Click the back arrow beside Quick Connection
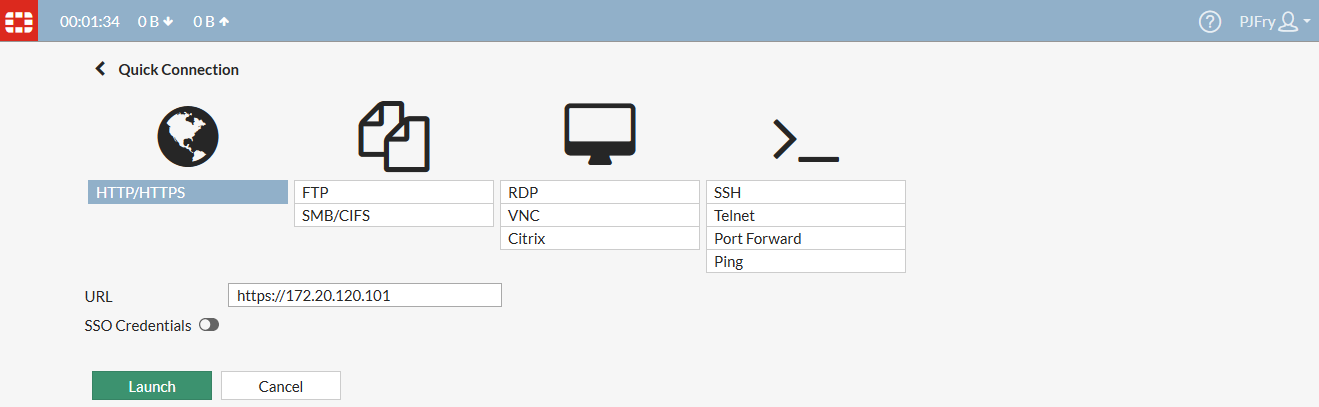Screen dimensions: 1319x407 [100, 69]
